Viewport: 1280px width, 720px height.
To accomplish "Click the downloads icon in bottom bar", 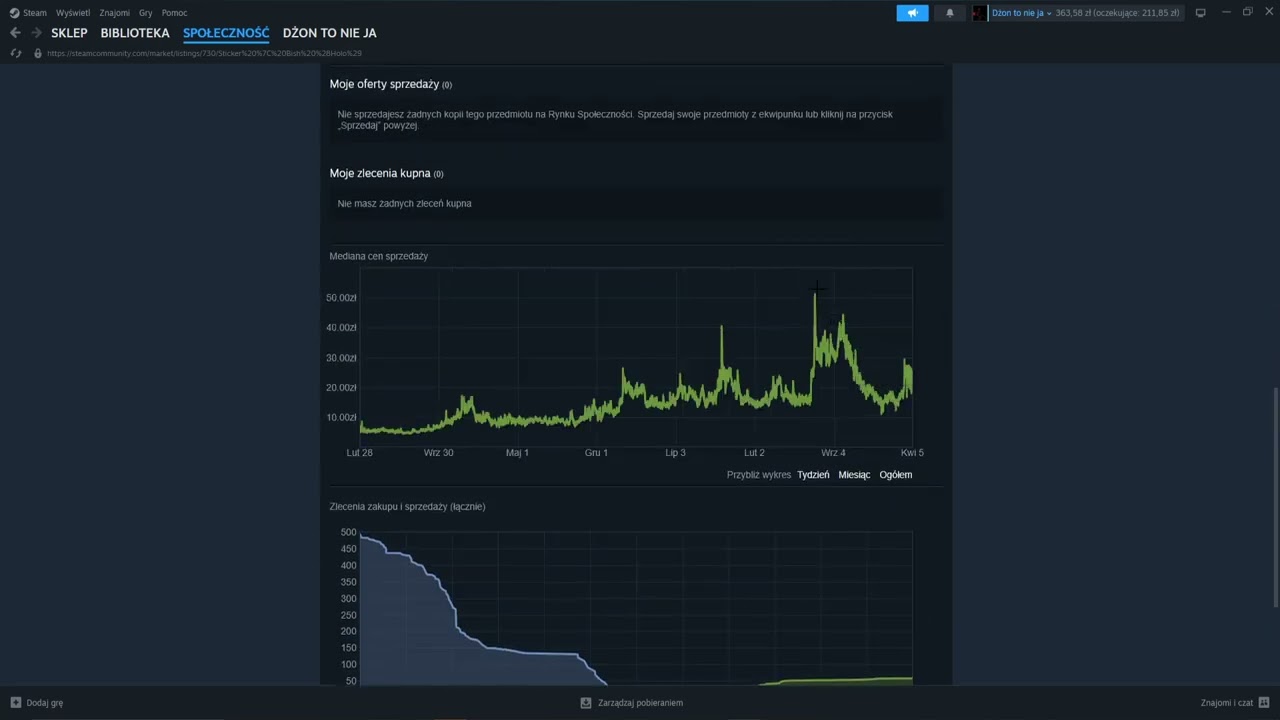I will click(x=586, y=703).
